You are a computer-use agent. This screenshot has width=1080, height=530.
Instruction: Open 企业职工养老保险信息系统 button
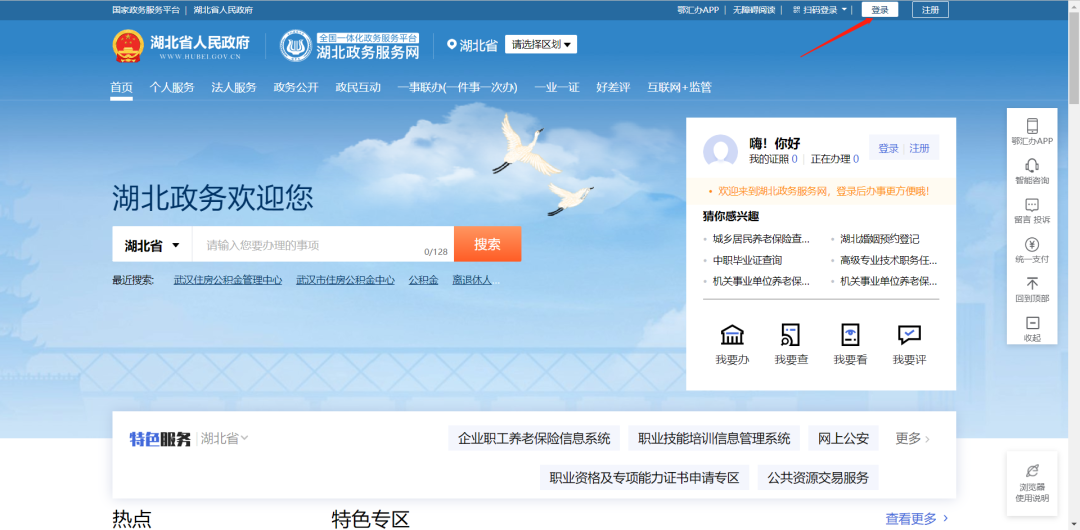(x=534, y=438)
